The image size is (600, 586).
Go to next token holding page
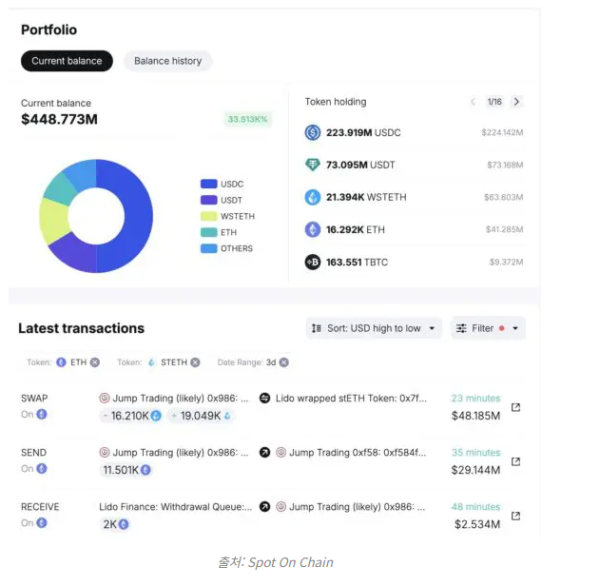[x=516, y=102]
